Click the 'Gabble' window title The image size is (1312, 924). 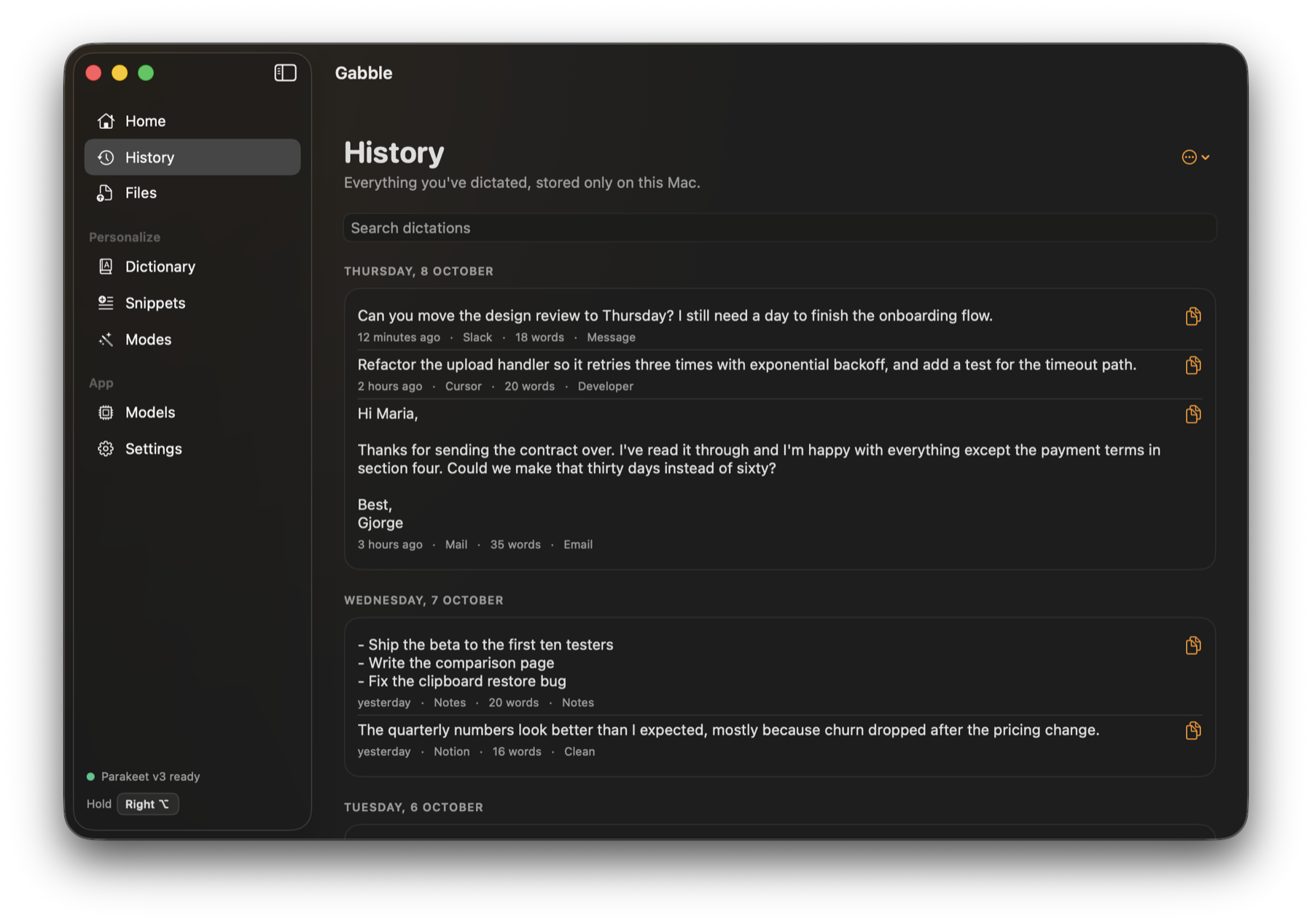coord(364,73)
